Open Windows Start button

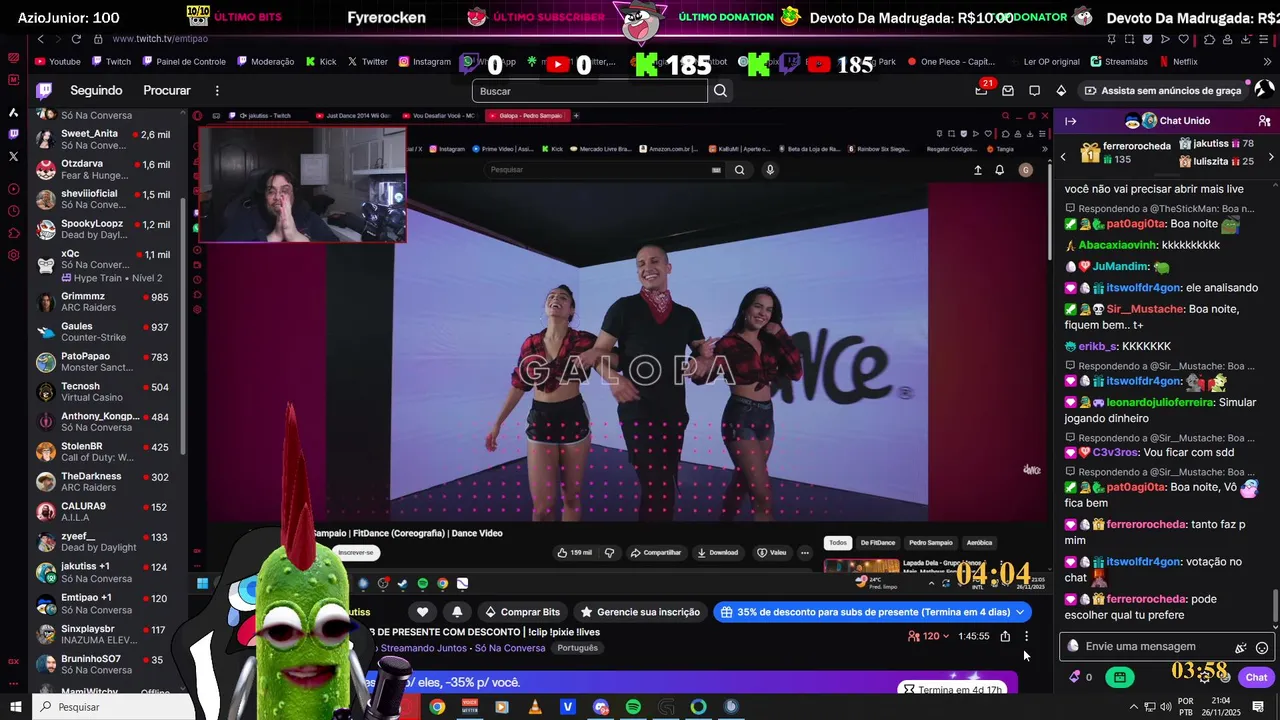[x=15, y=707]
